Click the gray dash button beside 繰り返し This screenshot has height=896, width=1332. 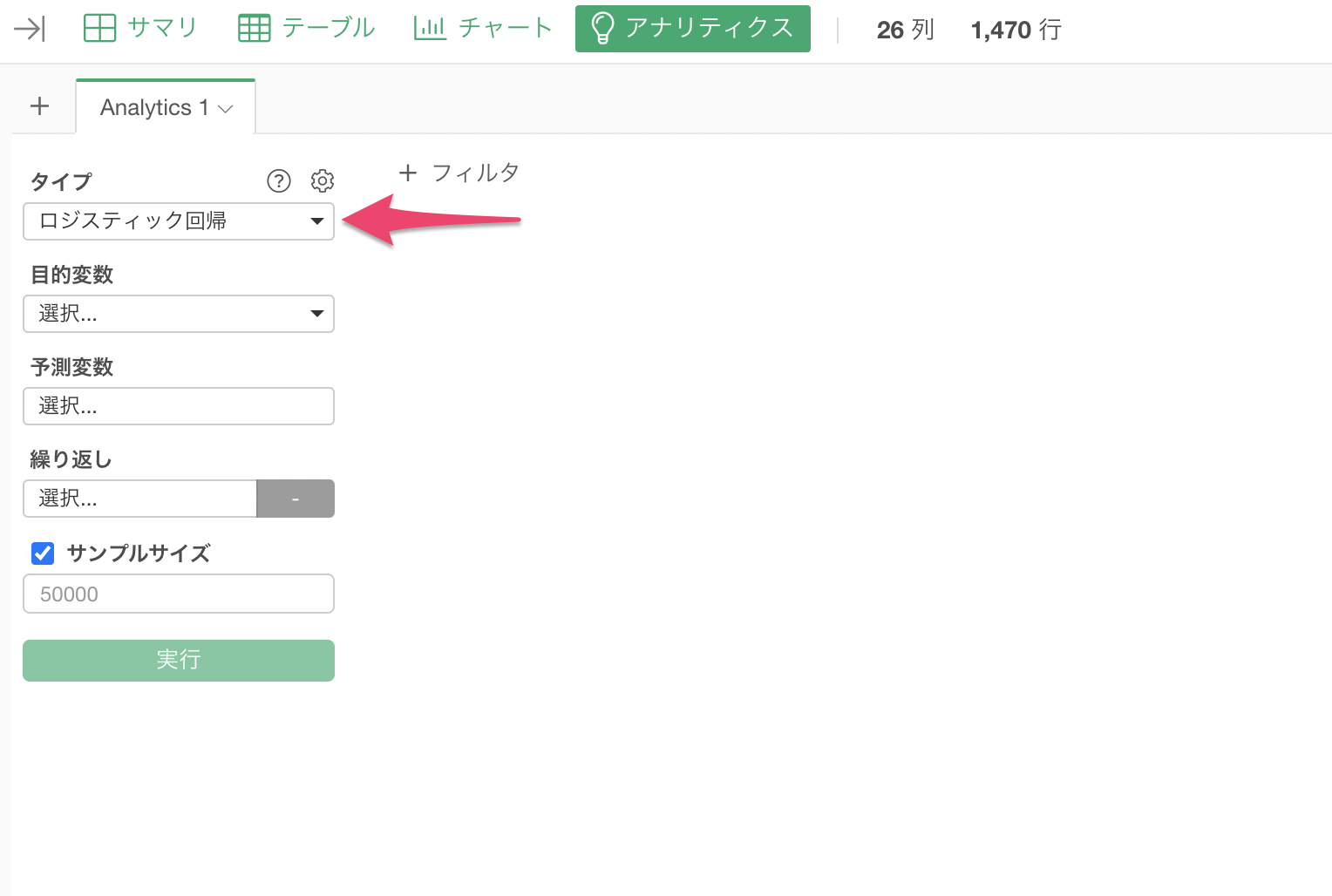(x=296, y=499)
